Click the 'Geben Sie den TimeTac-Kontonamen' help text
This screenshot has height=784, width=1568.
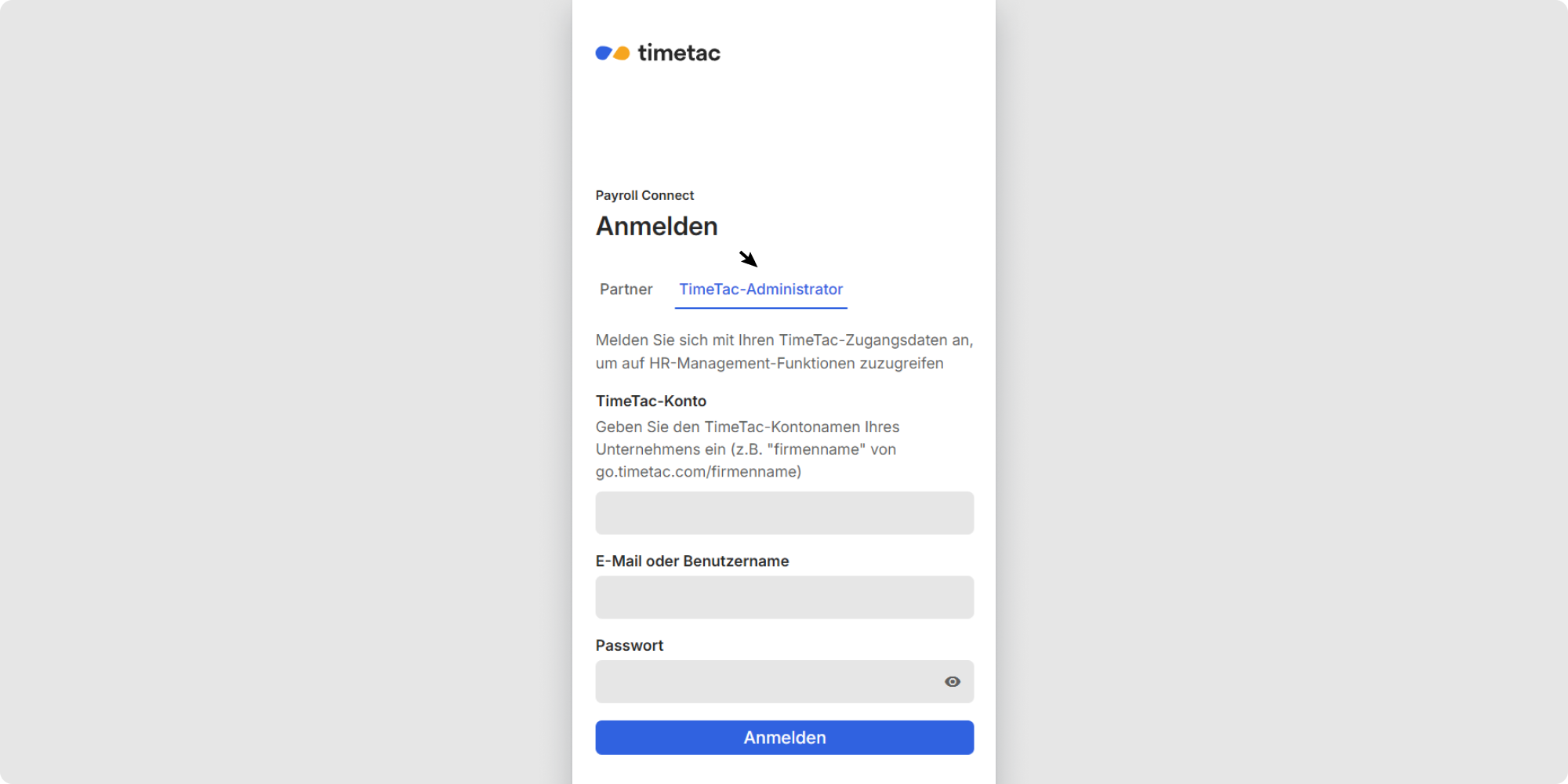tap(747, 427)
